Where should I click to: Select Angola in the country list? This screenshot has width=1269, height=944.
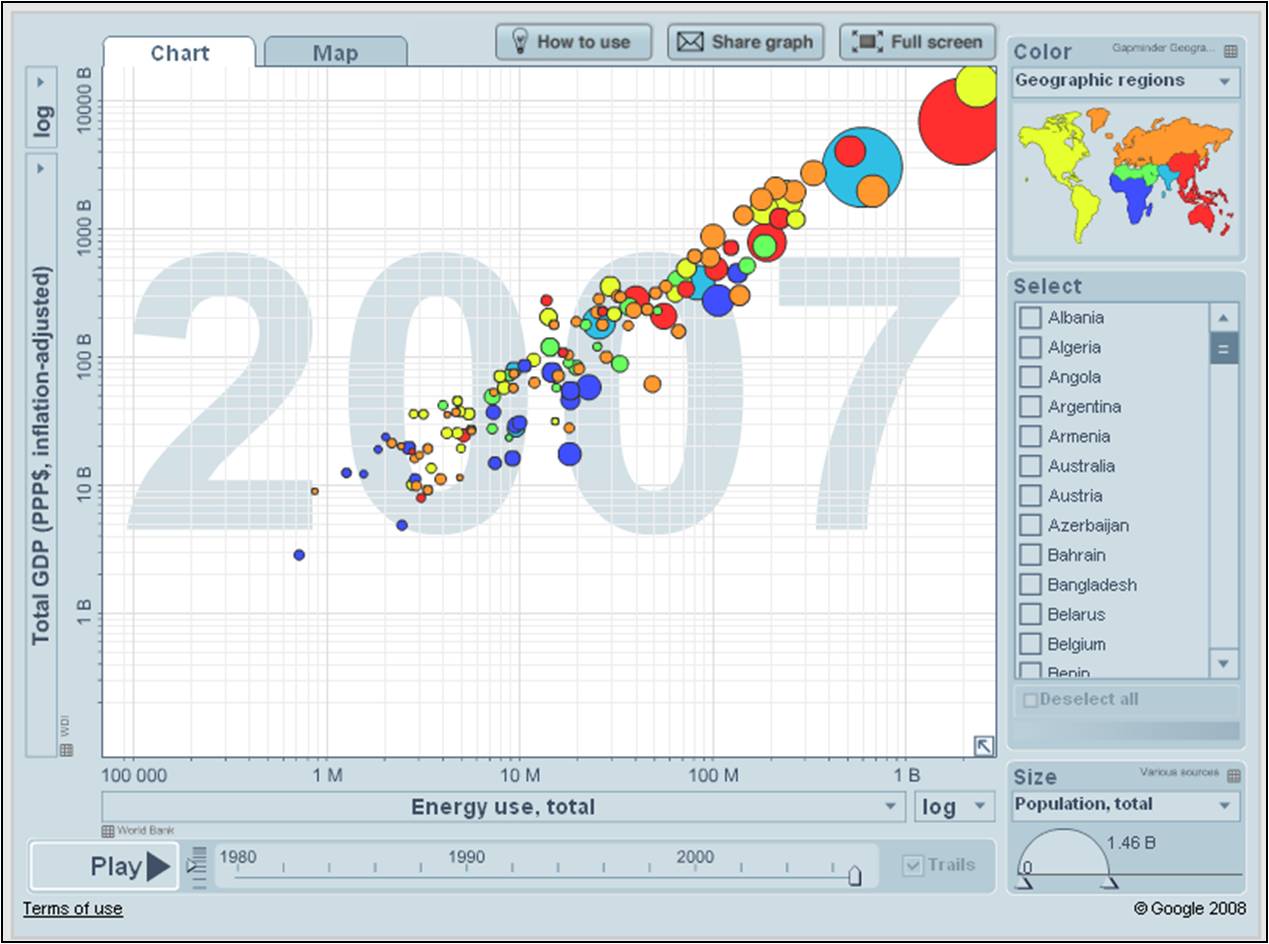pyautogui.click(x=1030, y=377)
